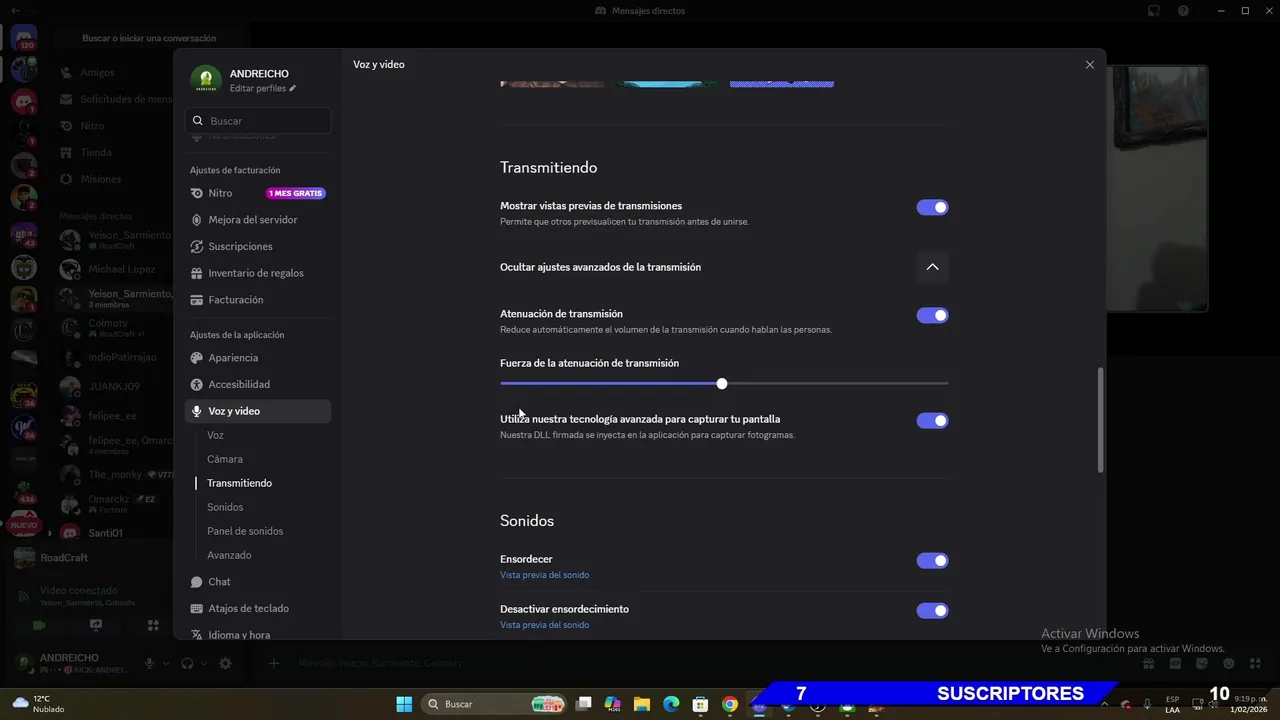
Task: Open the help icon in Discord title bar
Action: (x=1183, y=11)
